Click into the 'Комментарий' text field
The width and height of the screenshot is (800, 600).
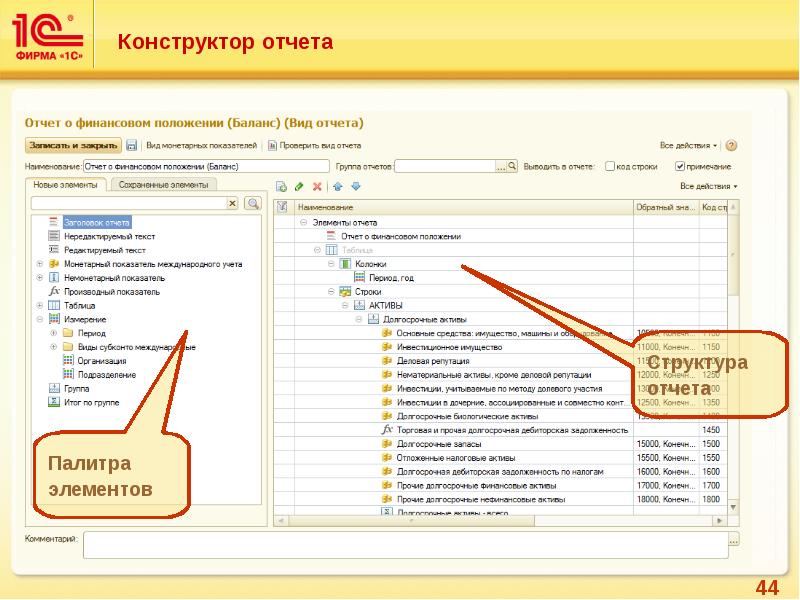410,543
